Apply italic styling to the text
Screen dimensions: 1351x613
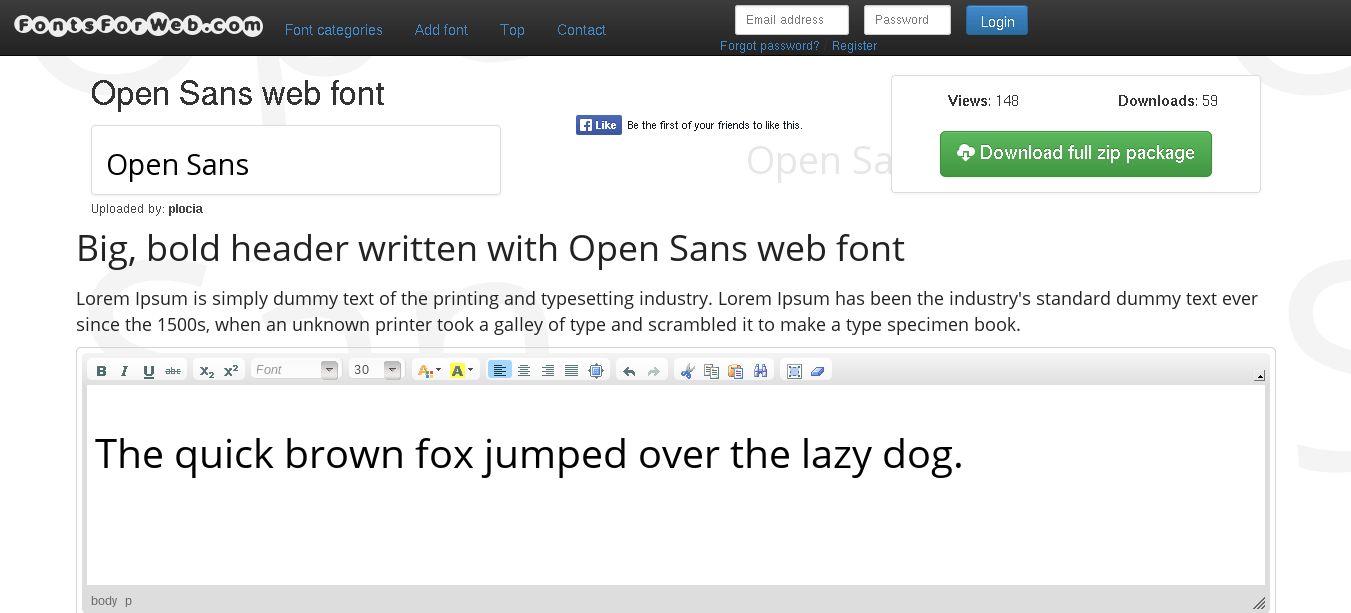[124, 370]
